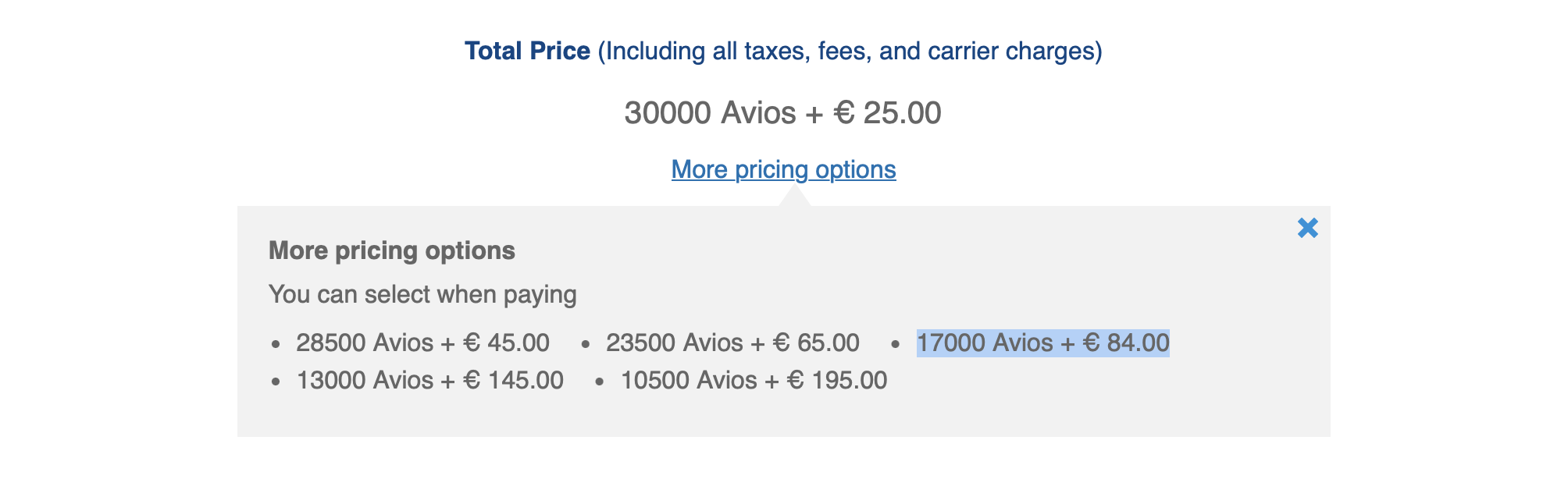Click the More pricing options link
Screen dimensions: 1568x504
click(783, 169)
